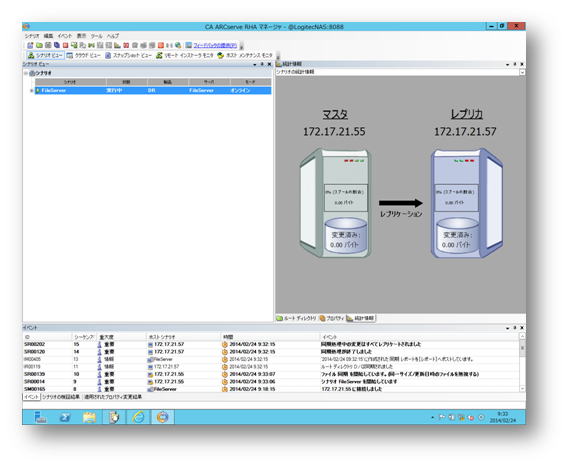The height and width of the screenshot is (467, 568).
Task: Open リモート インストーラ モニタ
Action: 185,55
